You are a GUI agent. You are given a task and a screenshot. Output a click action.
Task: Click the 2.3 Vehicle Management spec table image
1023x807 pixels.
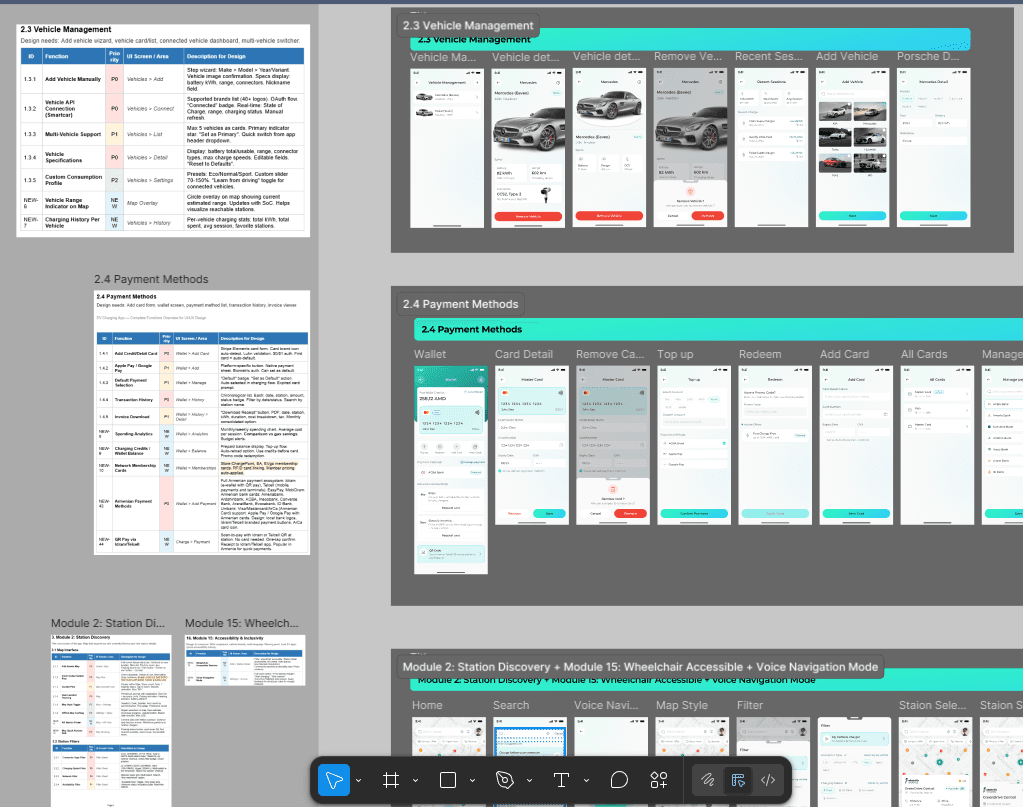163,130
